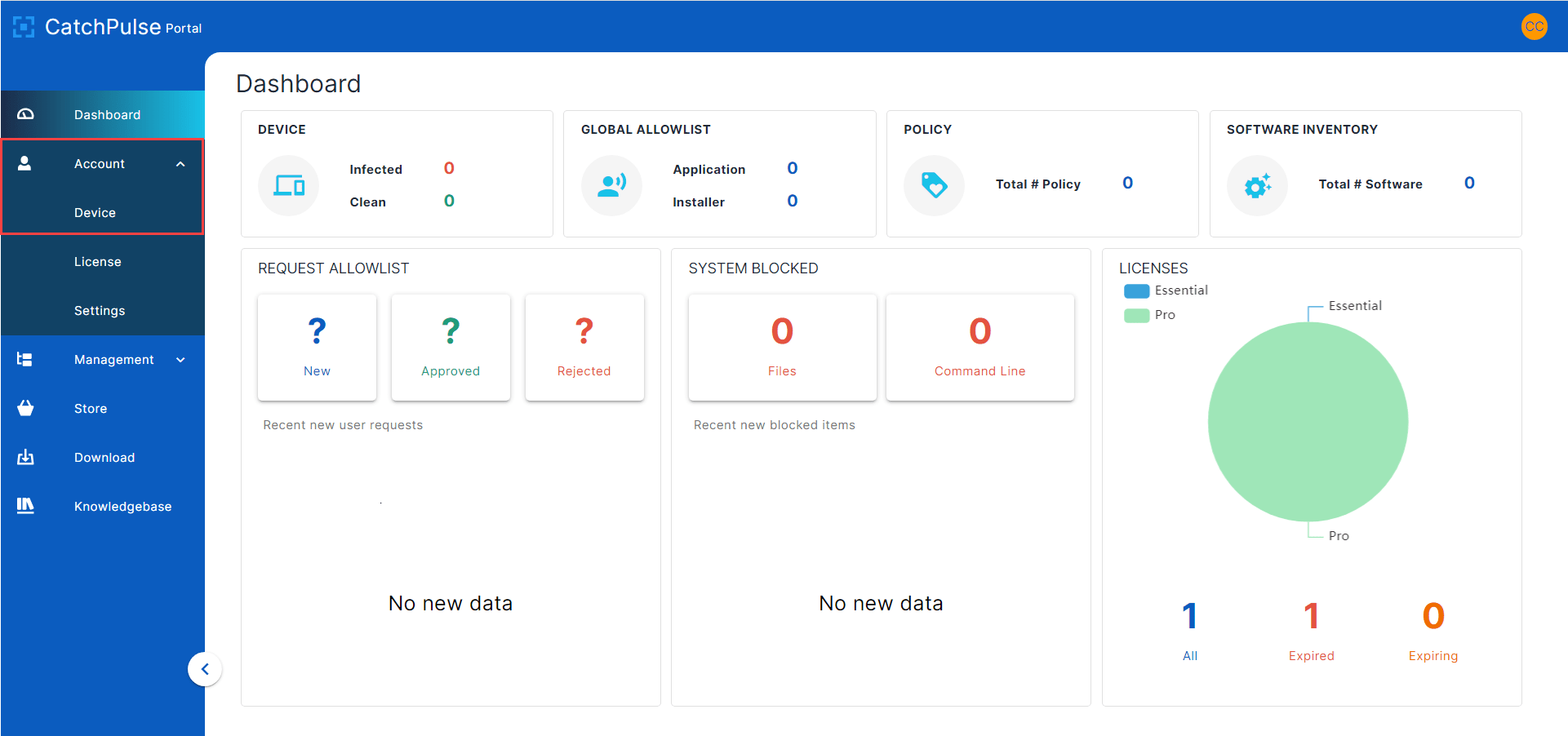This screenshot has width=1568, height=736.
Task: Select the Pro slice of the licenses pie chart
Action: (1308, 420)
